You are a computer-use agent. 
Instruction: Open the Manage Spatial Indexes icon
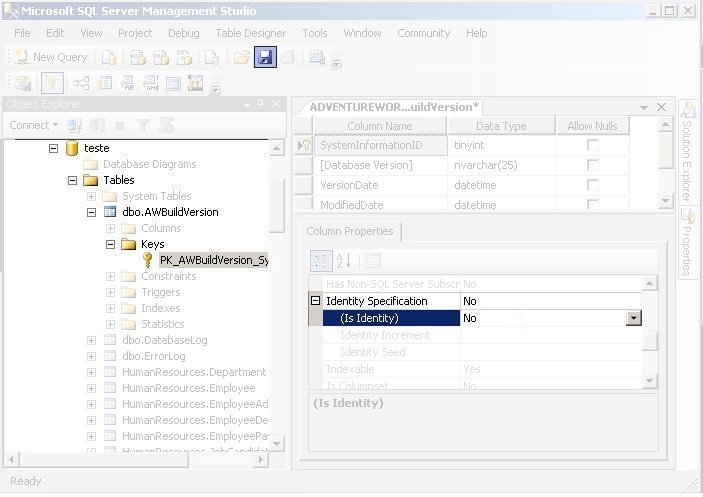coord(196,83)
